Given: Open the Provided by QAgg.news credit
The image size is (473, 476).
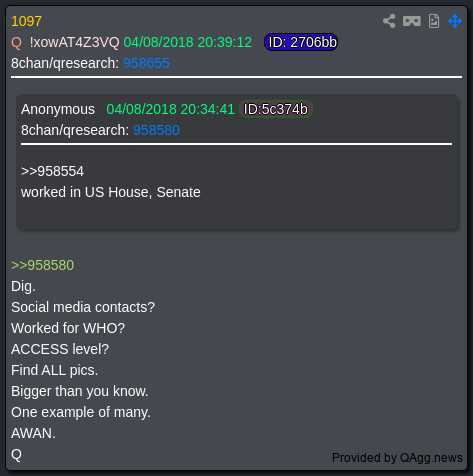Looking at the screenshot, I should coord(397,458).
